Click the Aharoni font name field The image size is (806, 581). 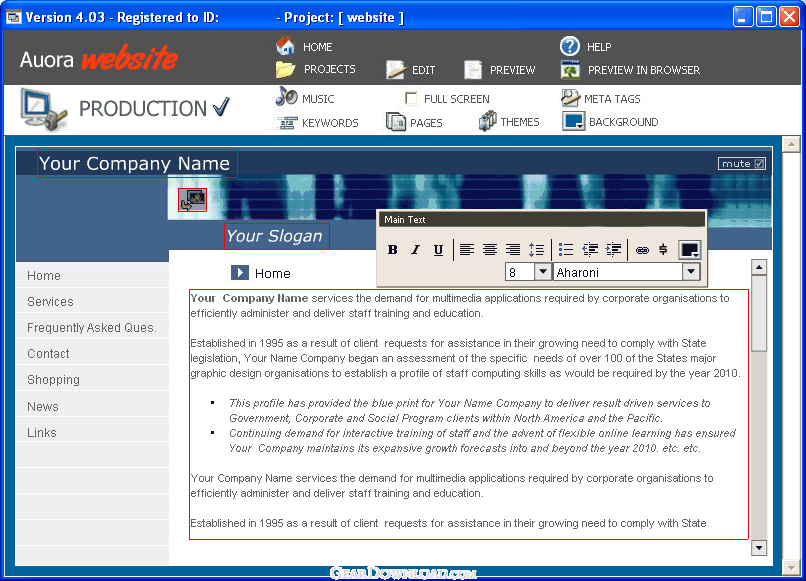click(618, 271)
